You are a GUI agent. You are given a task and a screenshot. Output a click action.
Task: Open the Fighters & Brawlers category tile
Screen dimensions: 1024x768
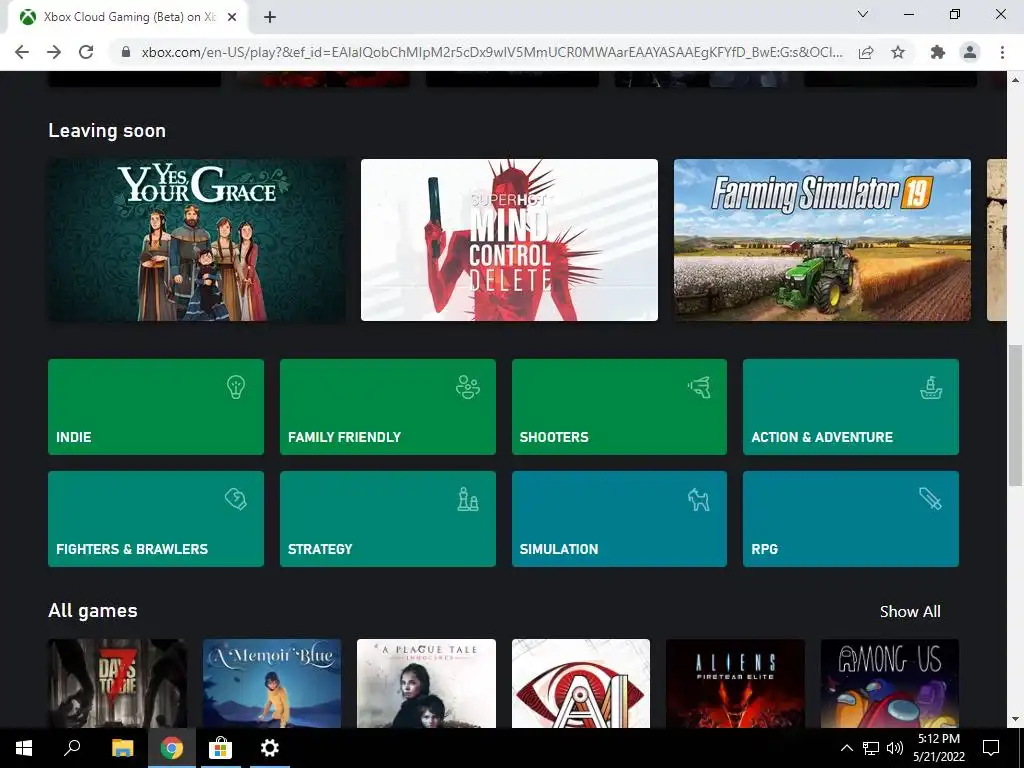pyautogui.click(x=156, y=519)
